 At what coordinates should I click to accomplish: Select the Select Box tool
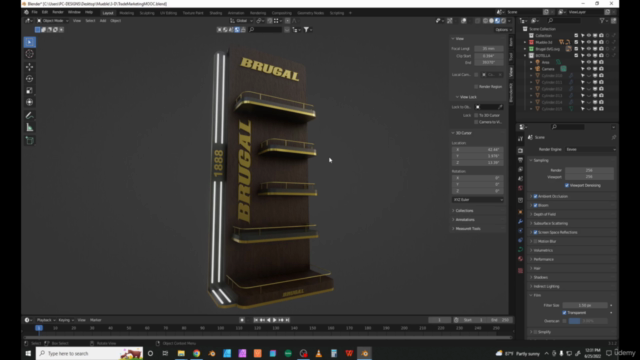(29, 42)
